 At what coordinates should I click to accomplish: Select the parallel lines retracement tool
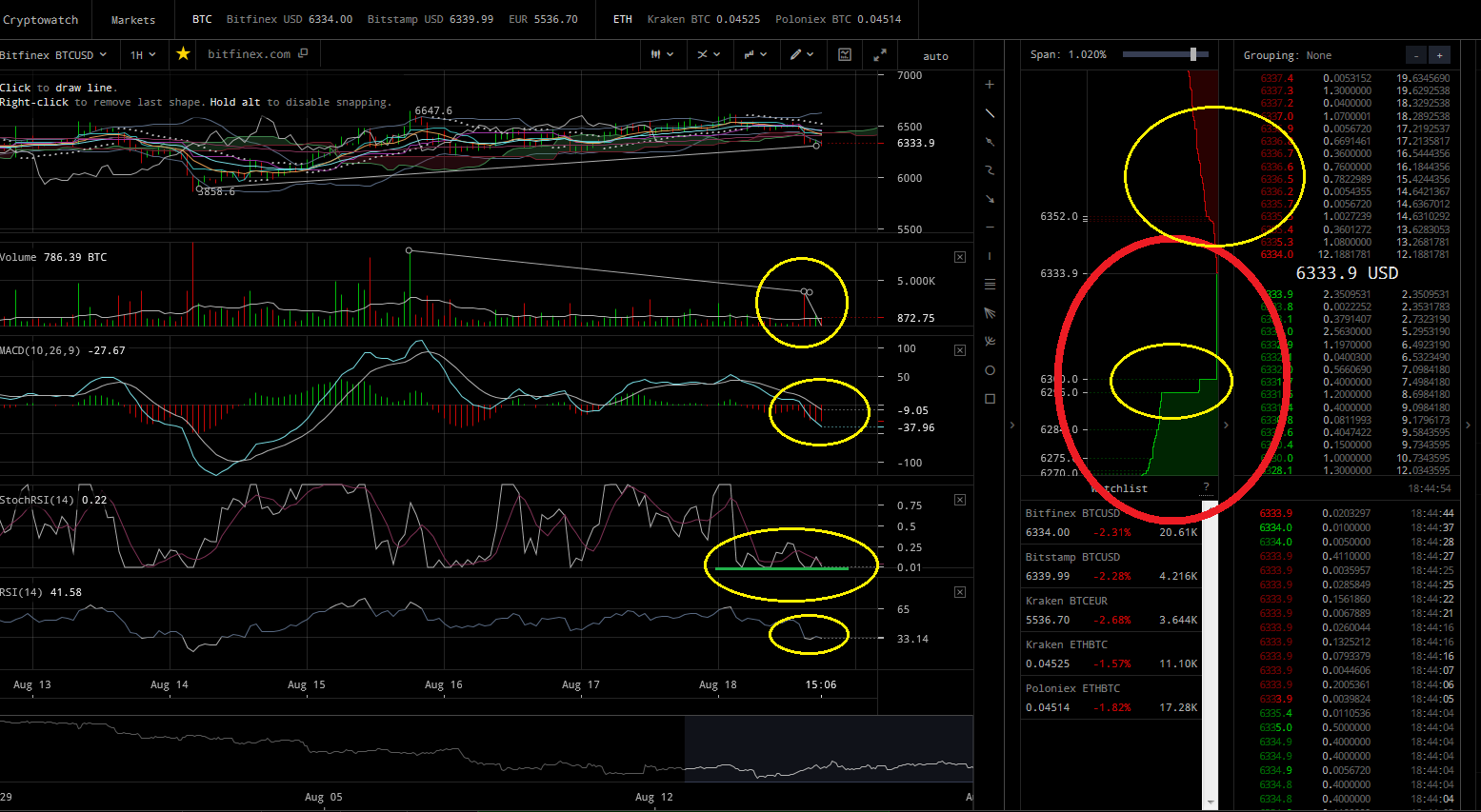[x=990, y=285]
